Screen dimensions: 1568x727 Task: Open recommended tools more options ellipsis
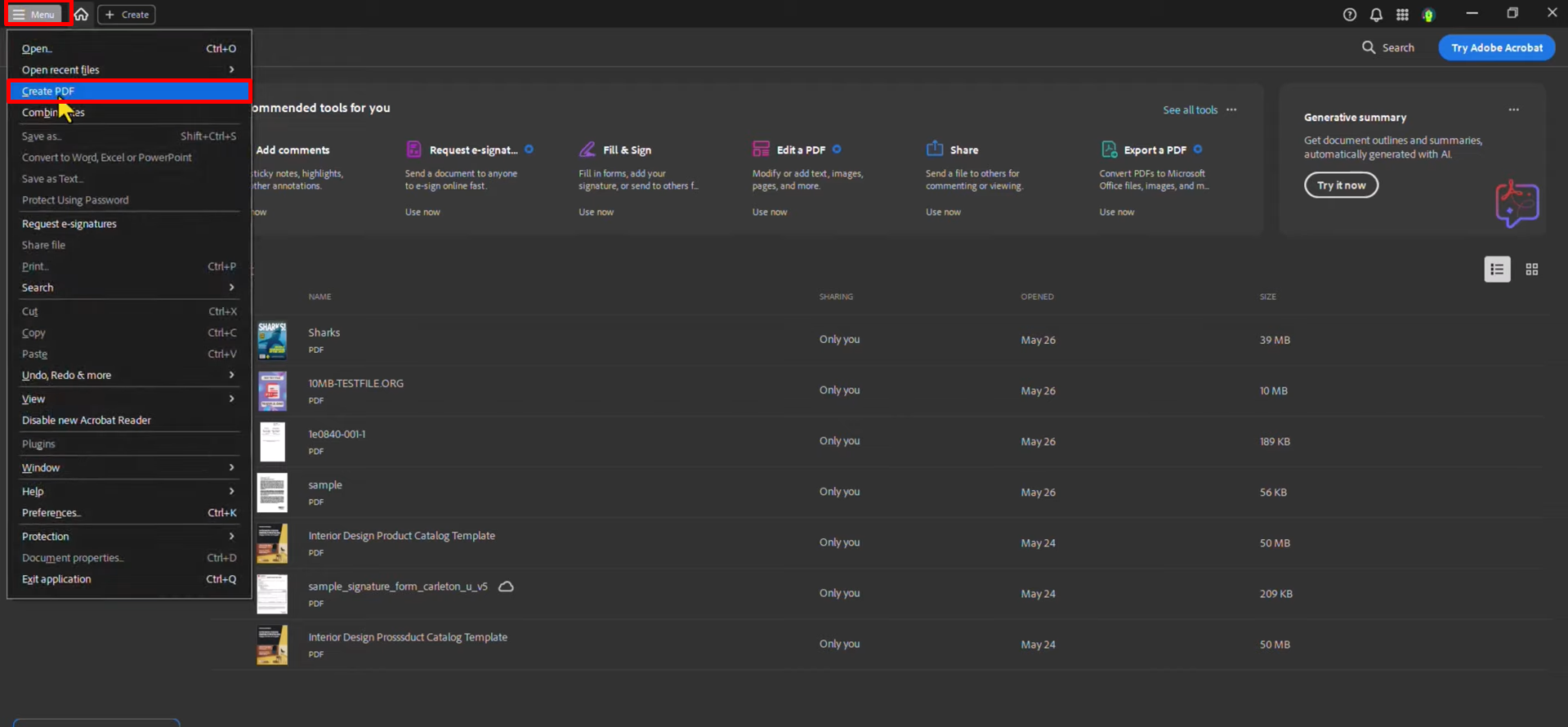[1231, 109]
